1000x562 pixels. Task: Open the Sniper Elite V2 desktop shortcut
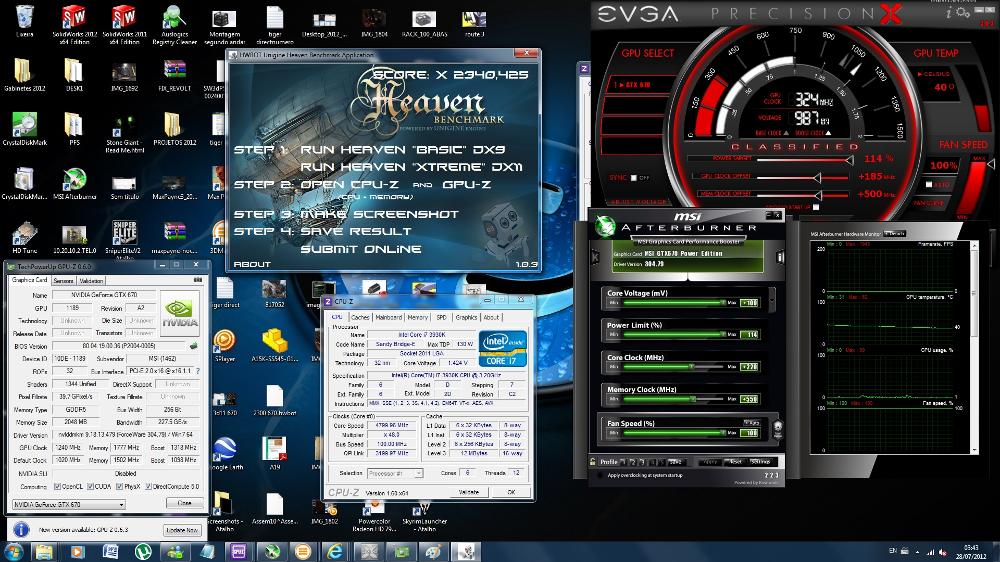pyautogui.click(x=124, y=237)
